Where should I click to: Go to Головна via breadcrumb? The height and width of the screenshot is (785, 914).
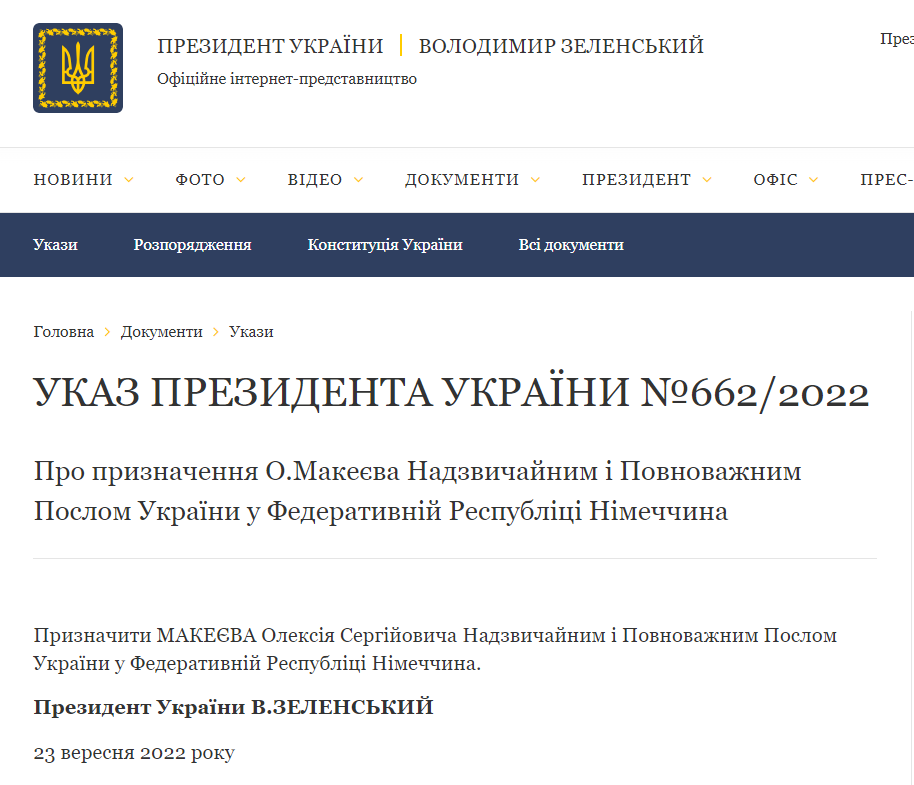pyautogui.click(x=63, y=331)
